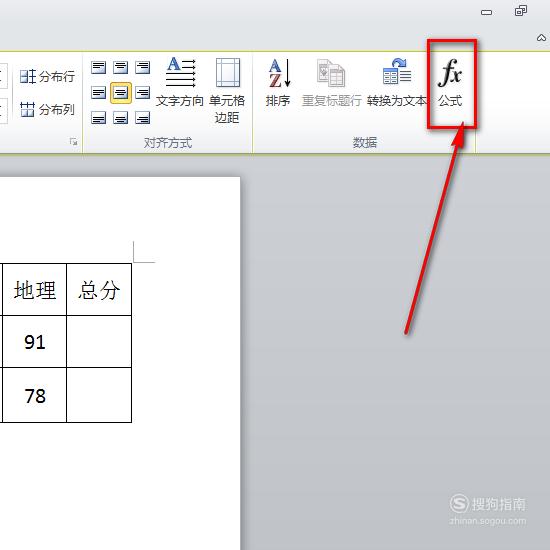The width and height of the screenshot is (550, 550).
Task: Align cell text bottom right
Action: click(143, 118)
